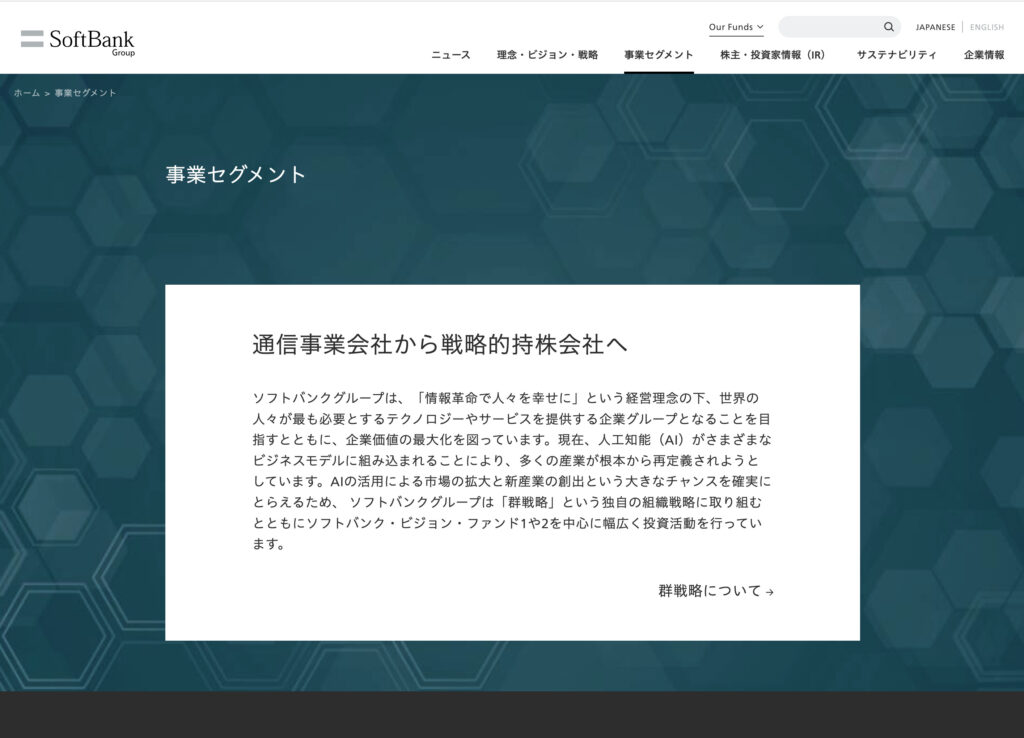The image size is (1024, 738).
Task: Click the 事業セグメント page title
Action: coord(236,174)
